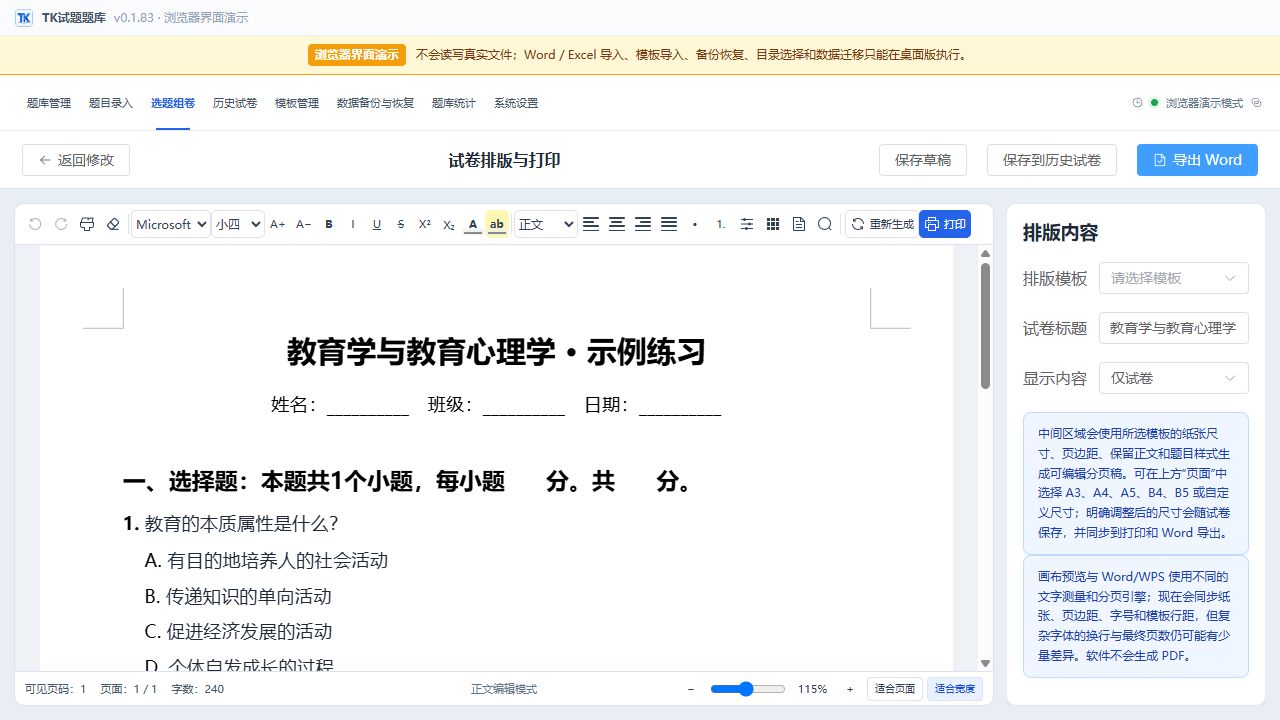Open the 显示内容 仅试卷 dropdown
The width and height of the screenshot is (1280, 720).
point(1174,378)
